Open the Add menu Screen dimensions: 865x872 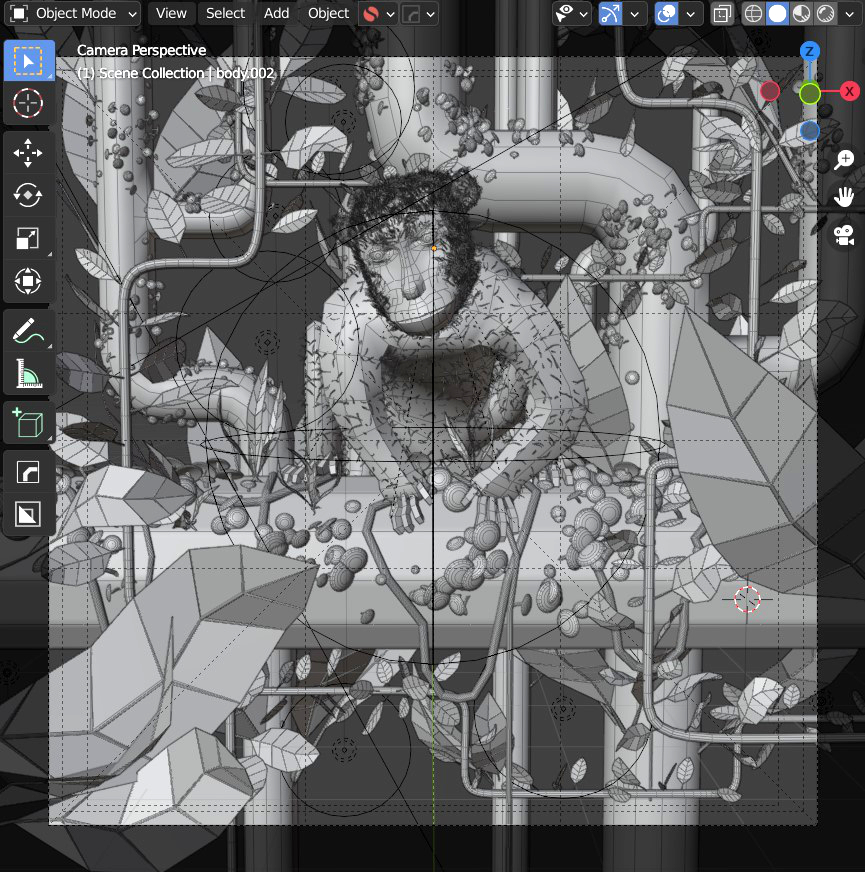[277, 14]
